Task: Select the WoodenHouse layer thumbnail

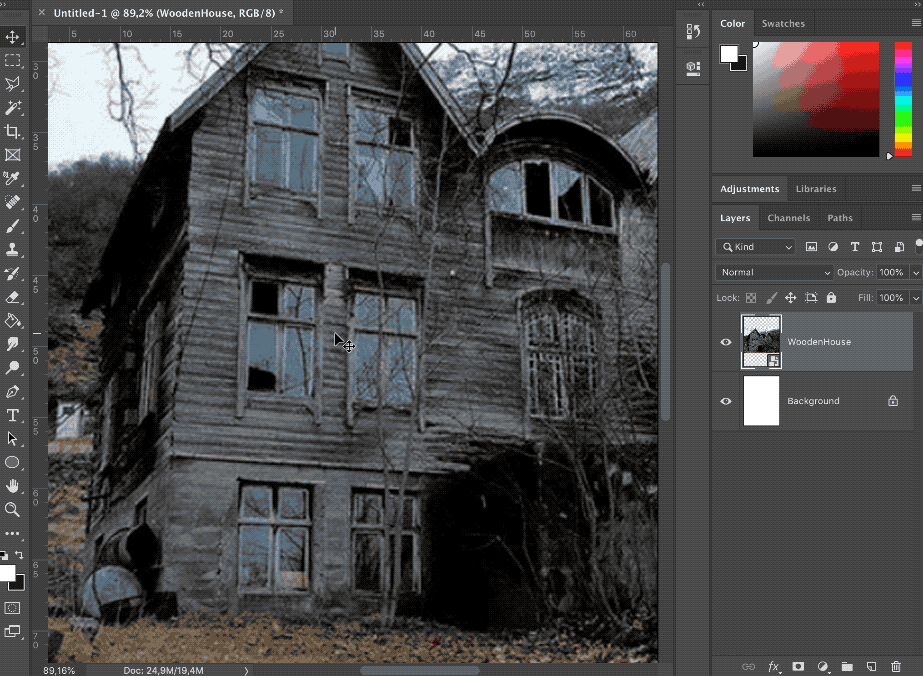Action: [x=761, y=341]
